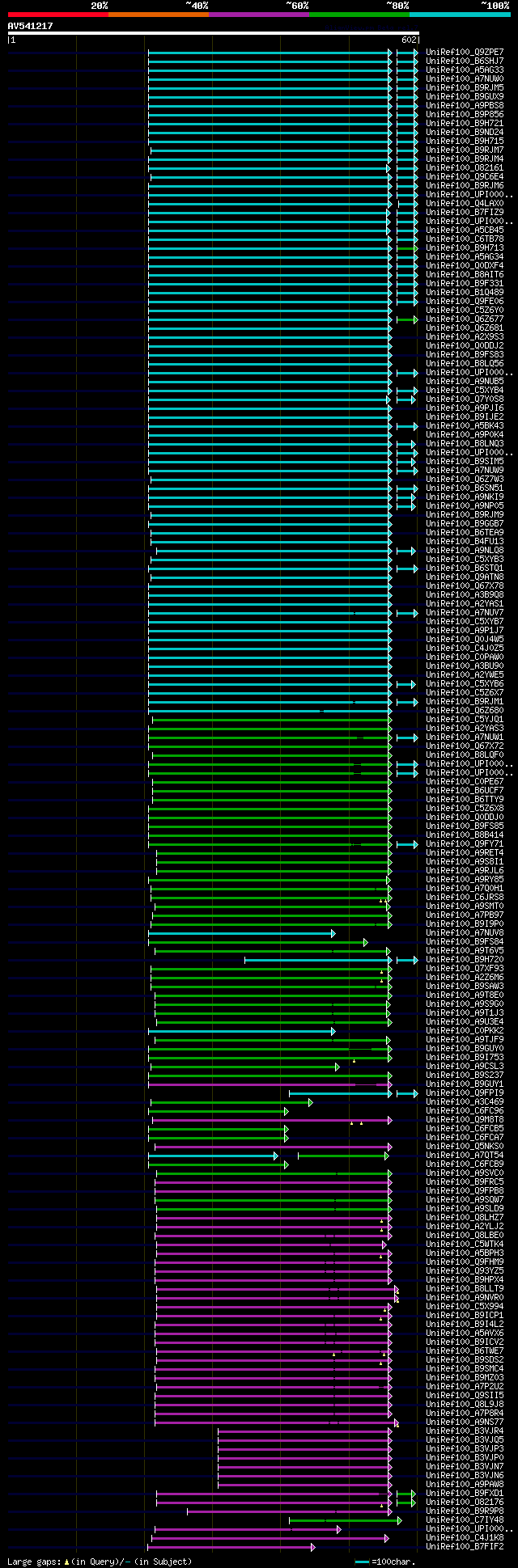Select subject label UniRef100_B3VJN6
Image resolution: width=518 pixels, height=1568 pixels.
coord(465,1475)
